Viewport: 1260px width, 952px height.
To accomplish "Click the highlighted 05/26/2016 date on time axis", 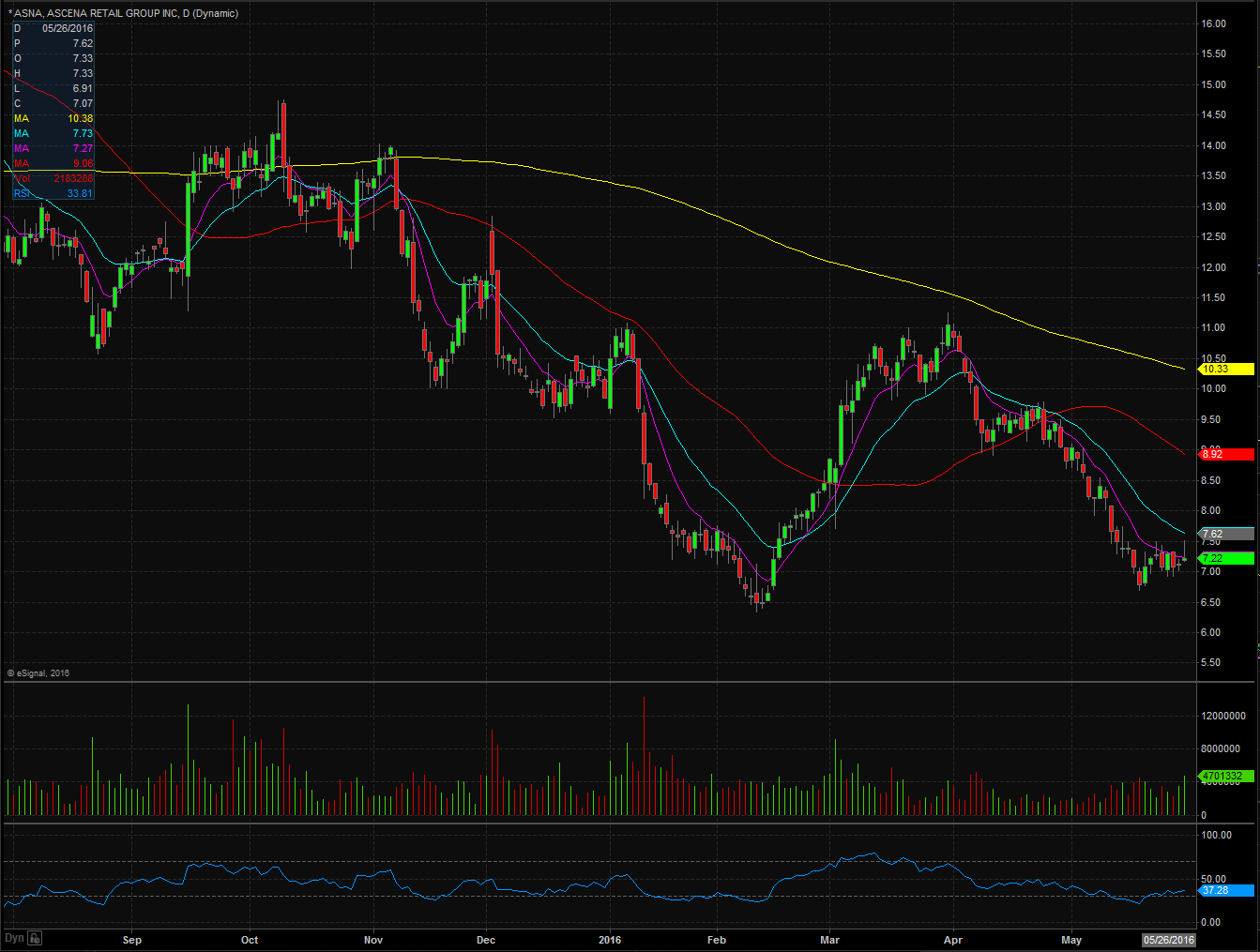I will [x=1169, y=940].
